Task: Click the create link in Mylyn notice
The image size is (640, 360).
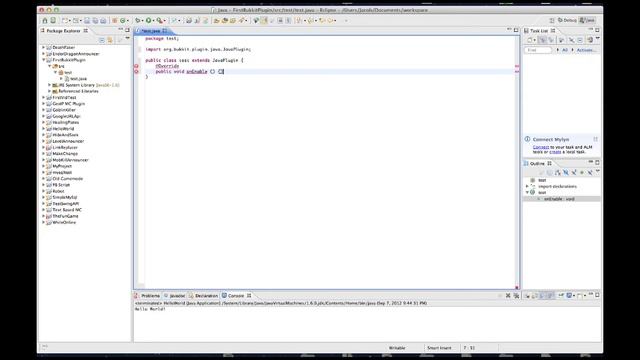Action: (555, 152)
